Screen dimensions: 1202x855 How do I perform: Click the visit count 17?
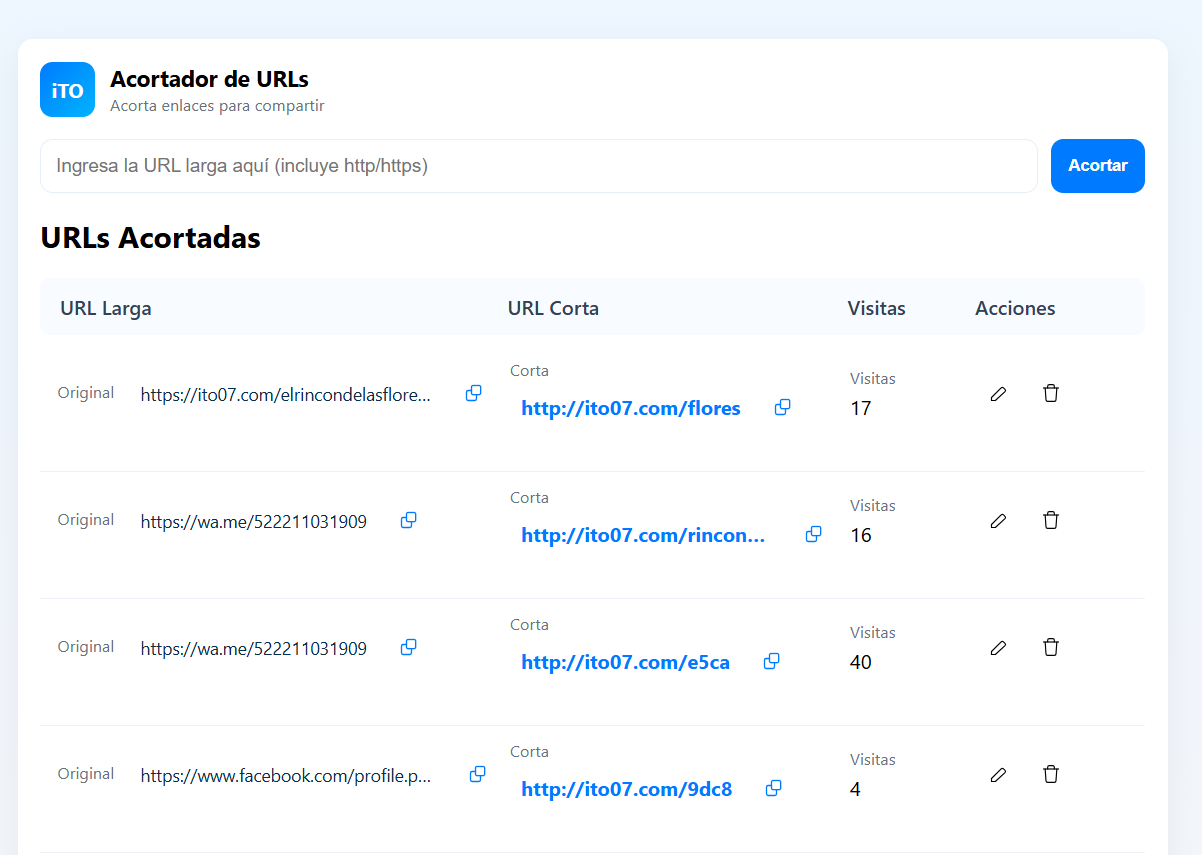point(861,408)
